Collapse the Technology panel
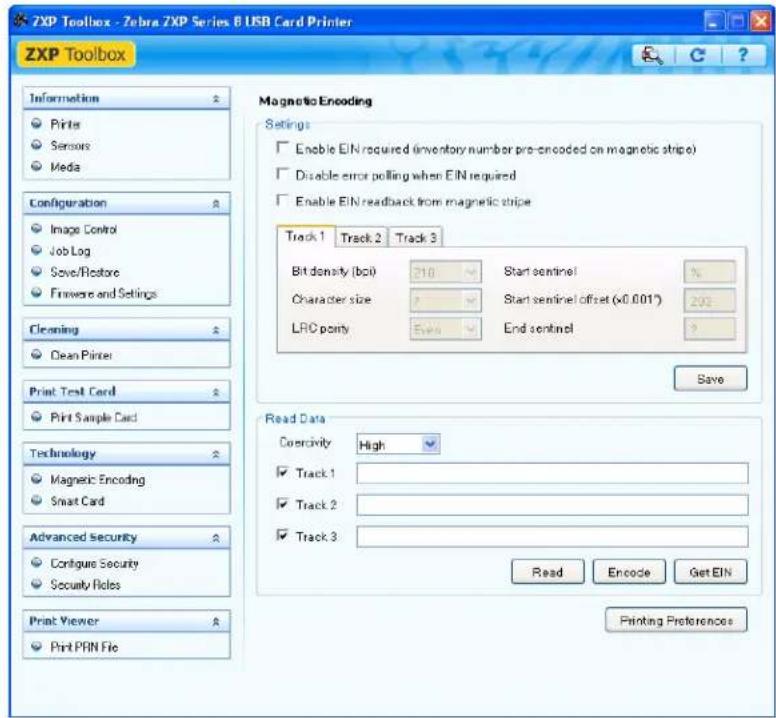Screen dimensions: 776x718 pyautogui.click(x=216, y=454)
